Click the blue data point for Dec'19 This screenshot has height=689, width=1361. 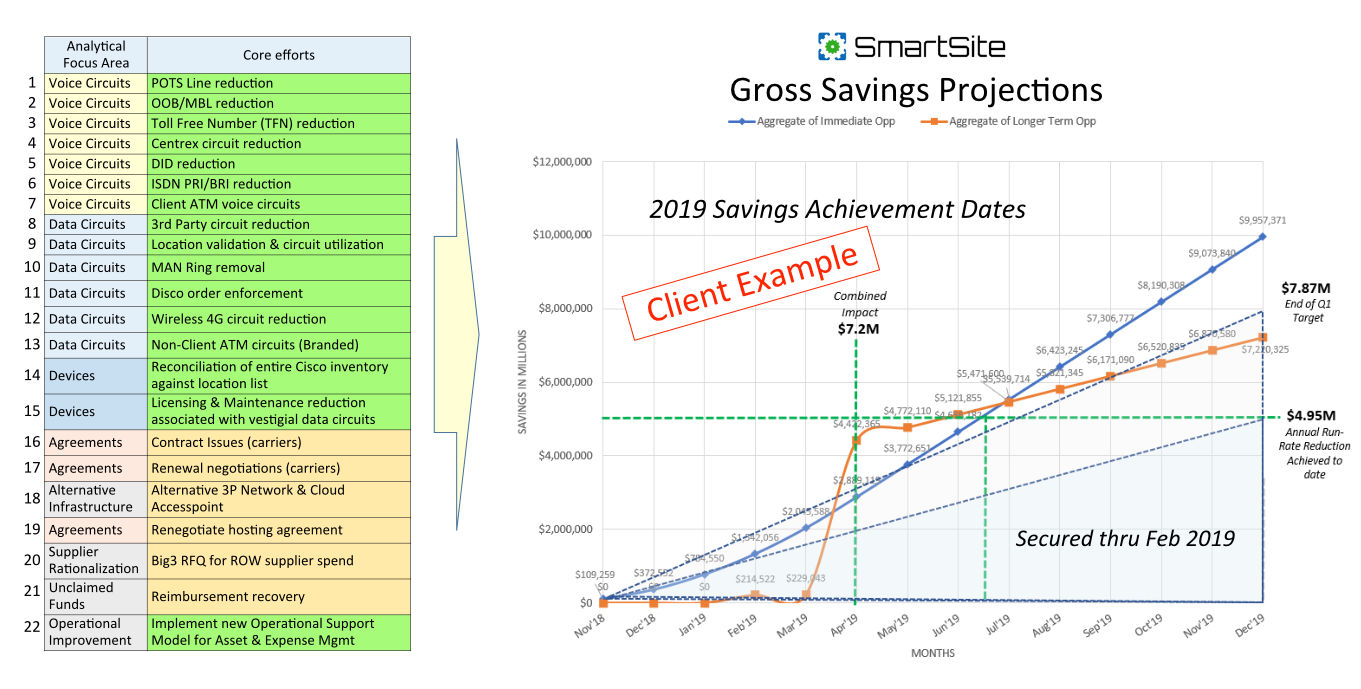click(1263, 236)
